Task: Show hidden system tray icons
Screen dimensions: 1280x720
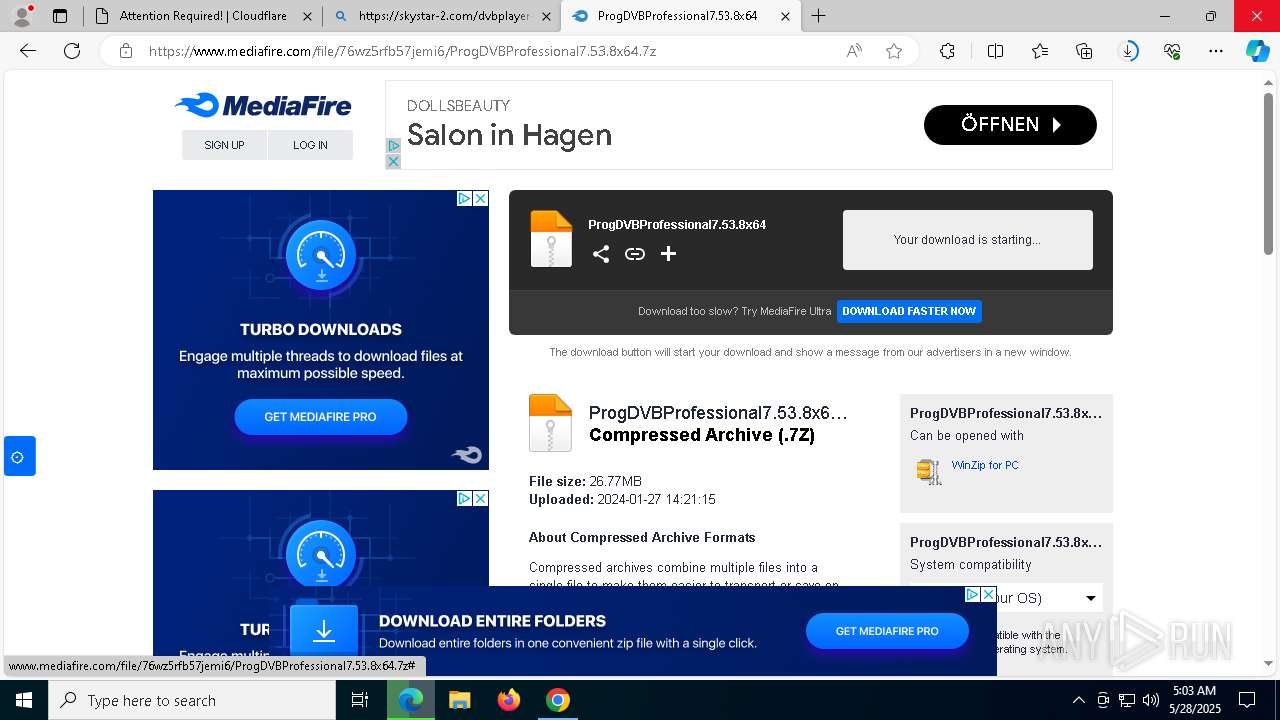Action: pyautogui.click(x=1078, y=700)
